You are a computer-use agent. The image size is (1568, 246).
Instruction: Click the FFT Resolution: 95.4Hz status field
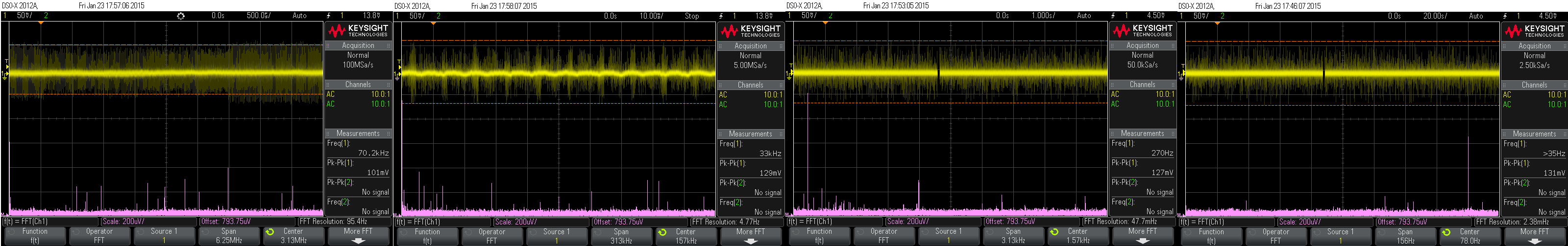(x=344, y=221)
